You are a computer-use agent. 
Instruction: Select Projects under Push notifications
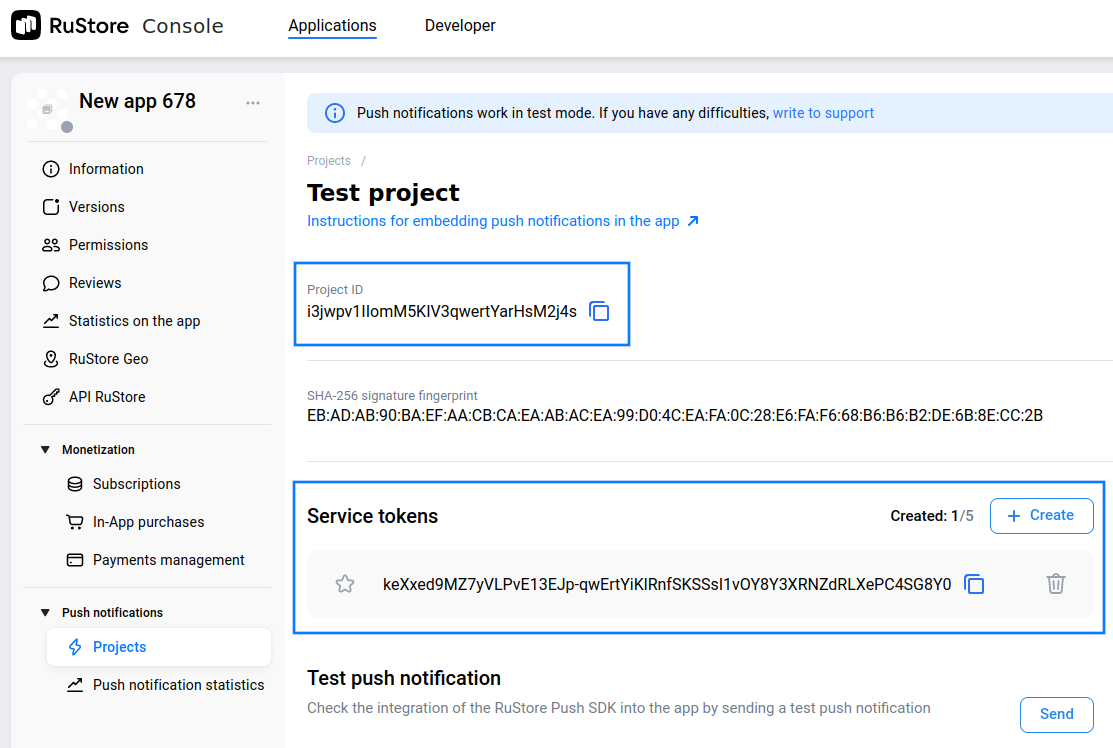(159, 647)
